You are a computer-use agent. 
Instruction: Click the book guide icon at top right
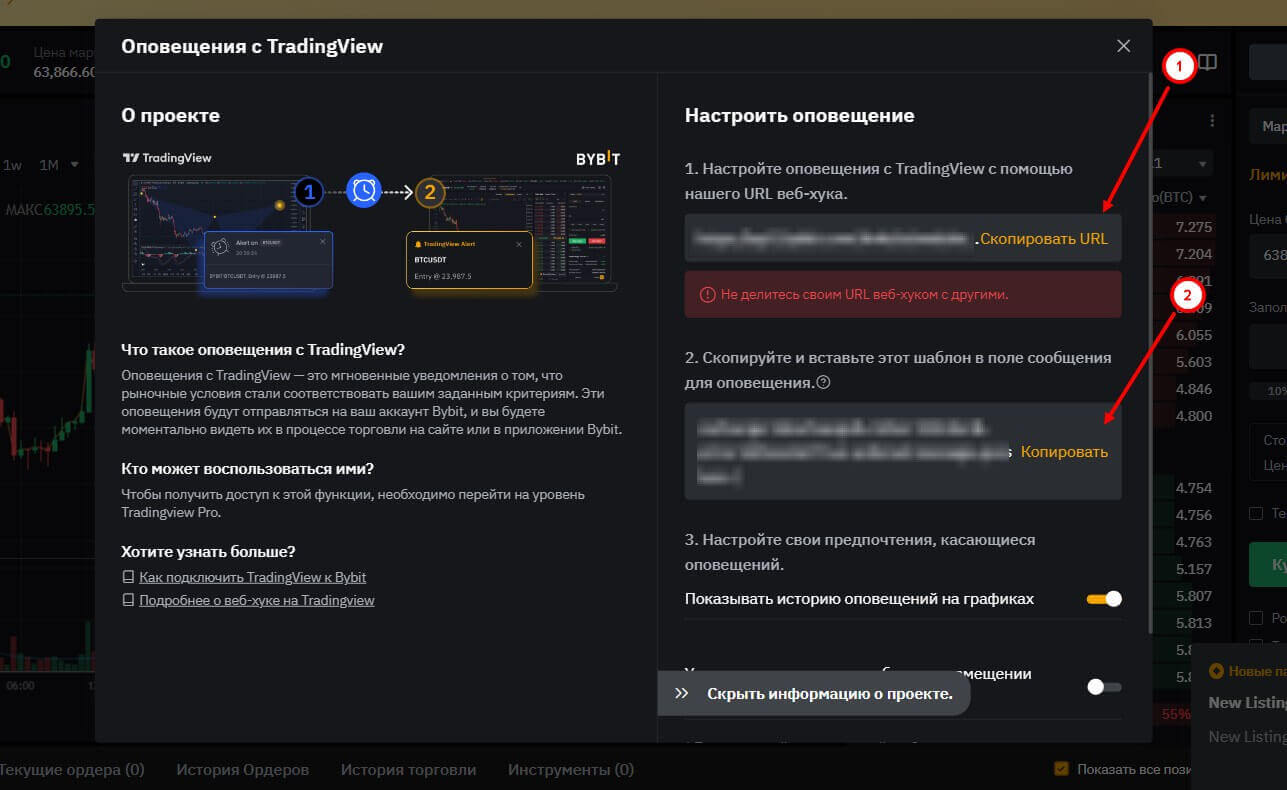click(1208, 63)
